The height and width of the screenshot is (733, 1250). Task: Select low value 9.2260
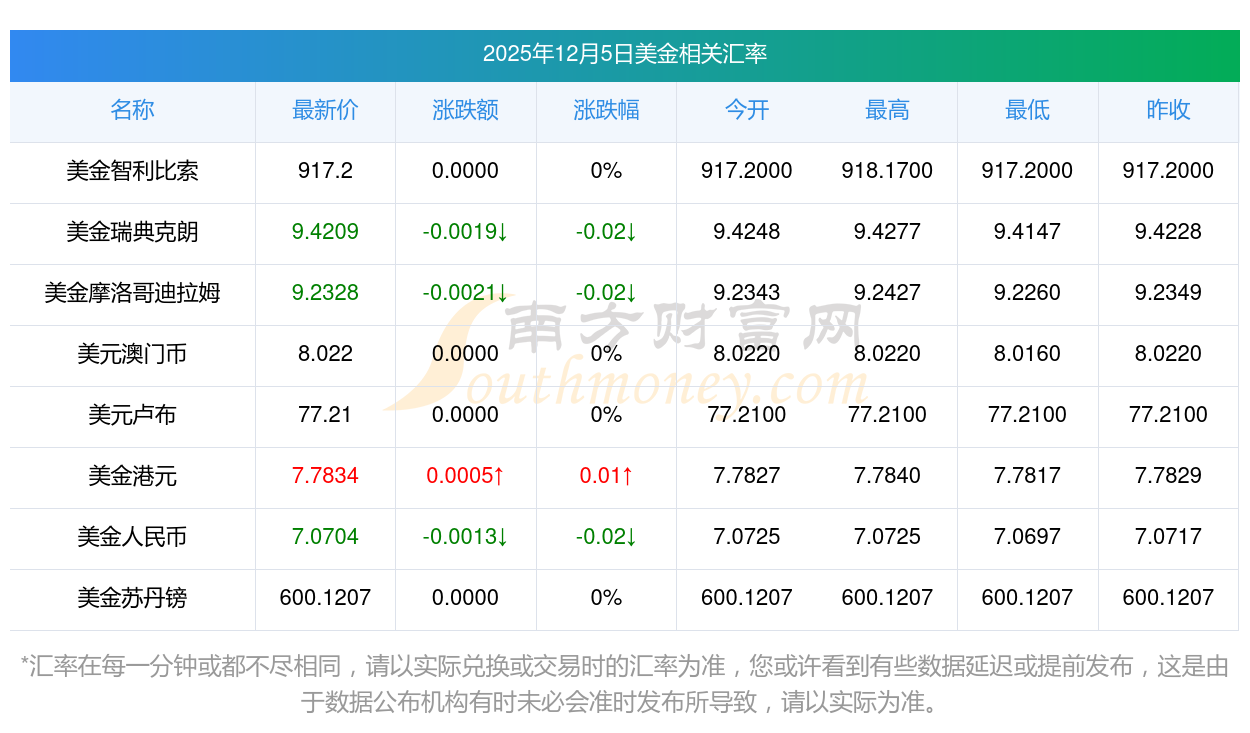tap(1027, 293)
